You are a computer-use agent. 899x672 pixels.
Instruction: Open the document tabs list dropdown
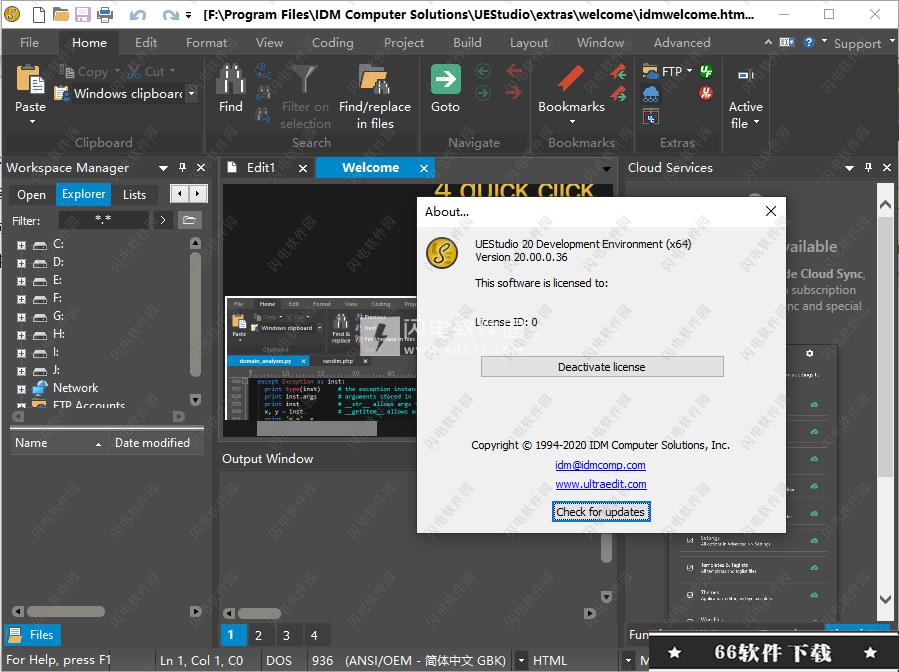click(607, 169)
